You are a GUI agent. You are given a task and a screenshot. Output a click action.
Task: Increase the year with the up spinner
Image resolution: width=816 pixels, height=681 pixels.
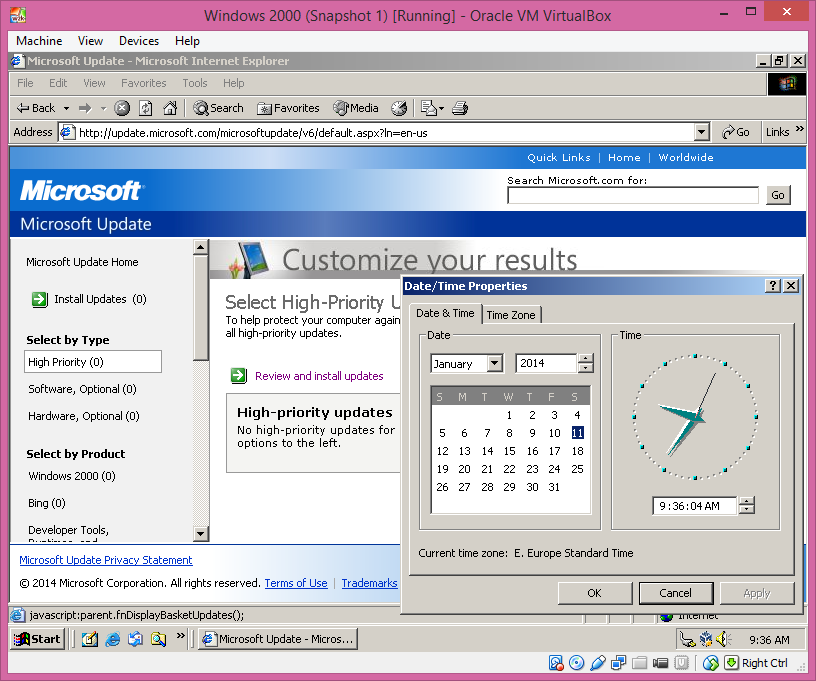tap(585, 358)
